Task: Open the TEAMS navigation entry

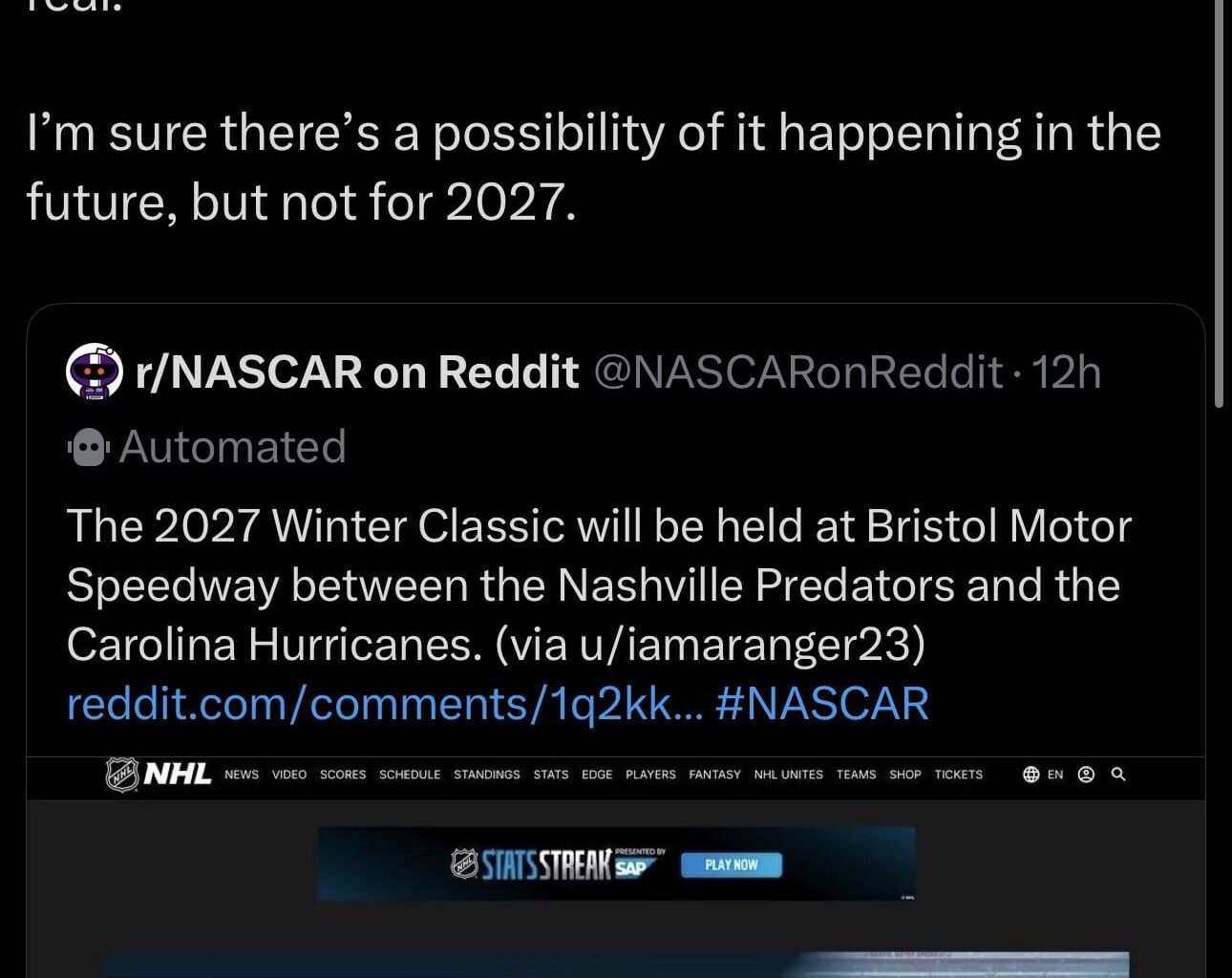Action: tap(856, 775)
